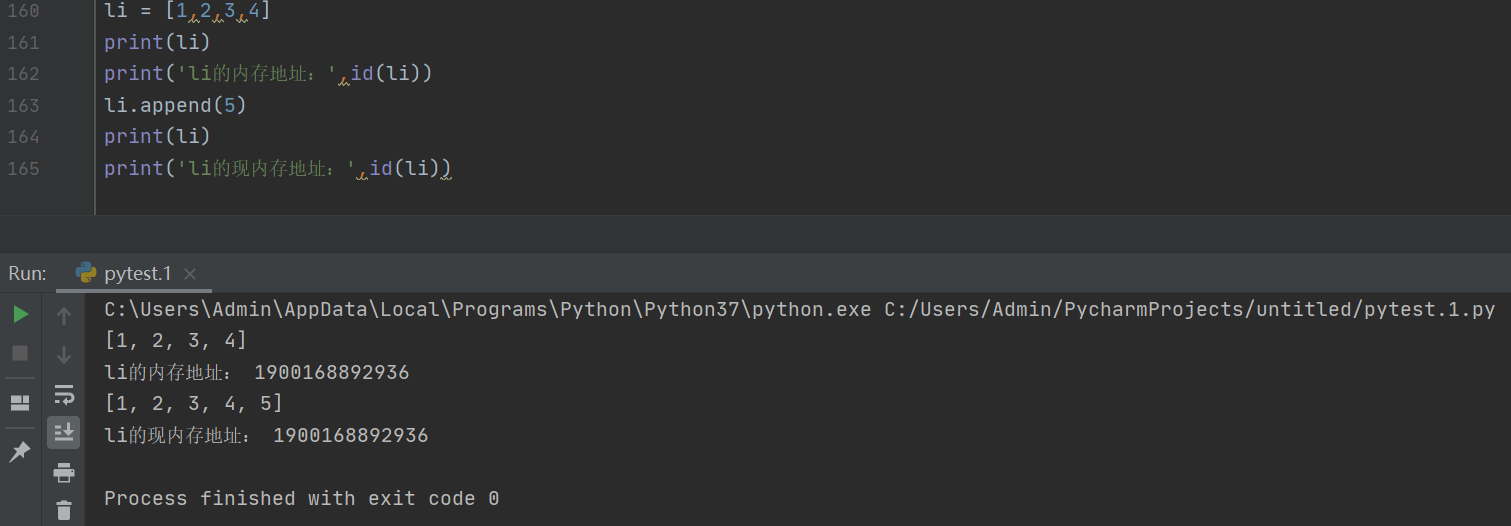Place the cursor in li.append(5) code line

click(x=175, y=105)
